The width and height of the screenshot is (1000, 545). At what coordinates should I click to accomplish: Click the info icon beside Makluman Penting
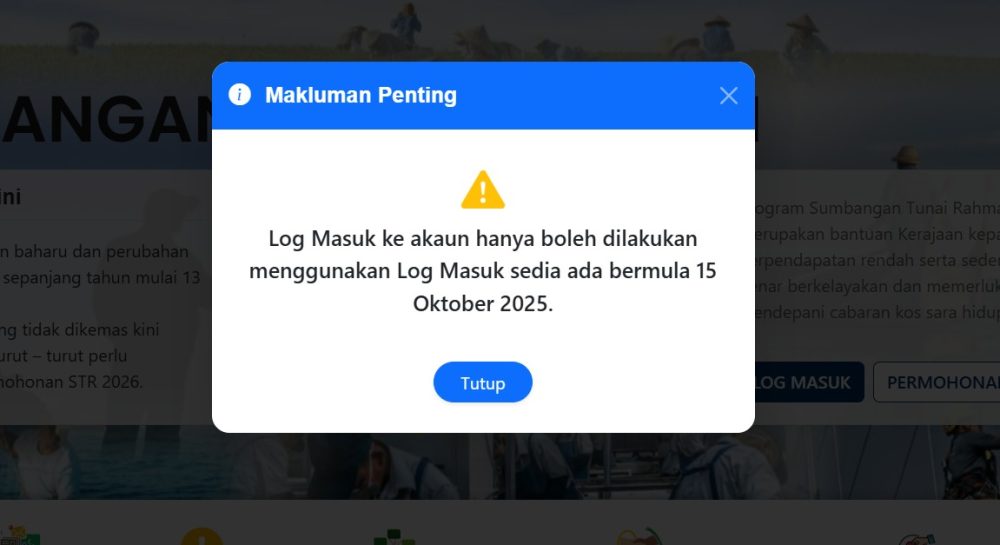tap(239, 94)
